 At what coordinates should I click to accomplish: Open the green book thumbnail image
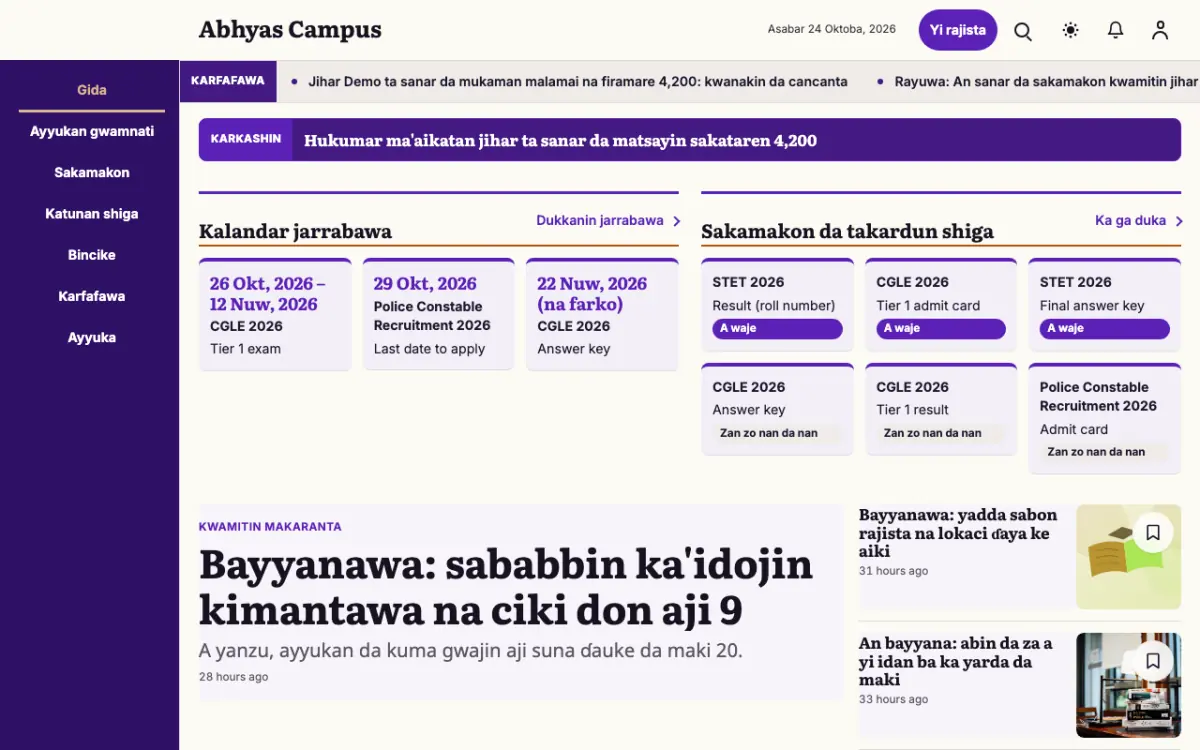pyautogui.click(x=1128, y=557)
